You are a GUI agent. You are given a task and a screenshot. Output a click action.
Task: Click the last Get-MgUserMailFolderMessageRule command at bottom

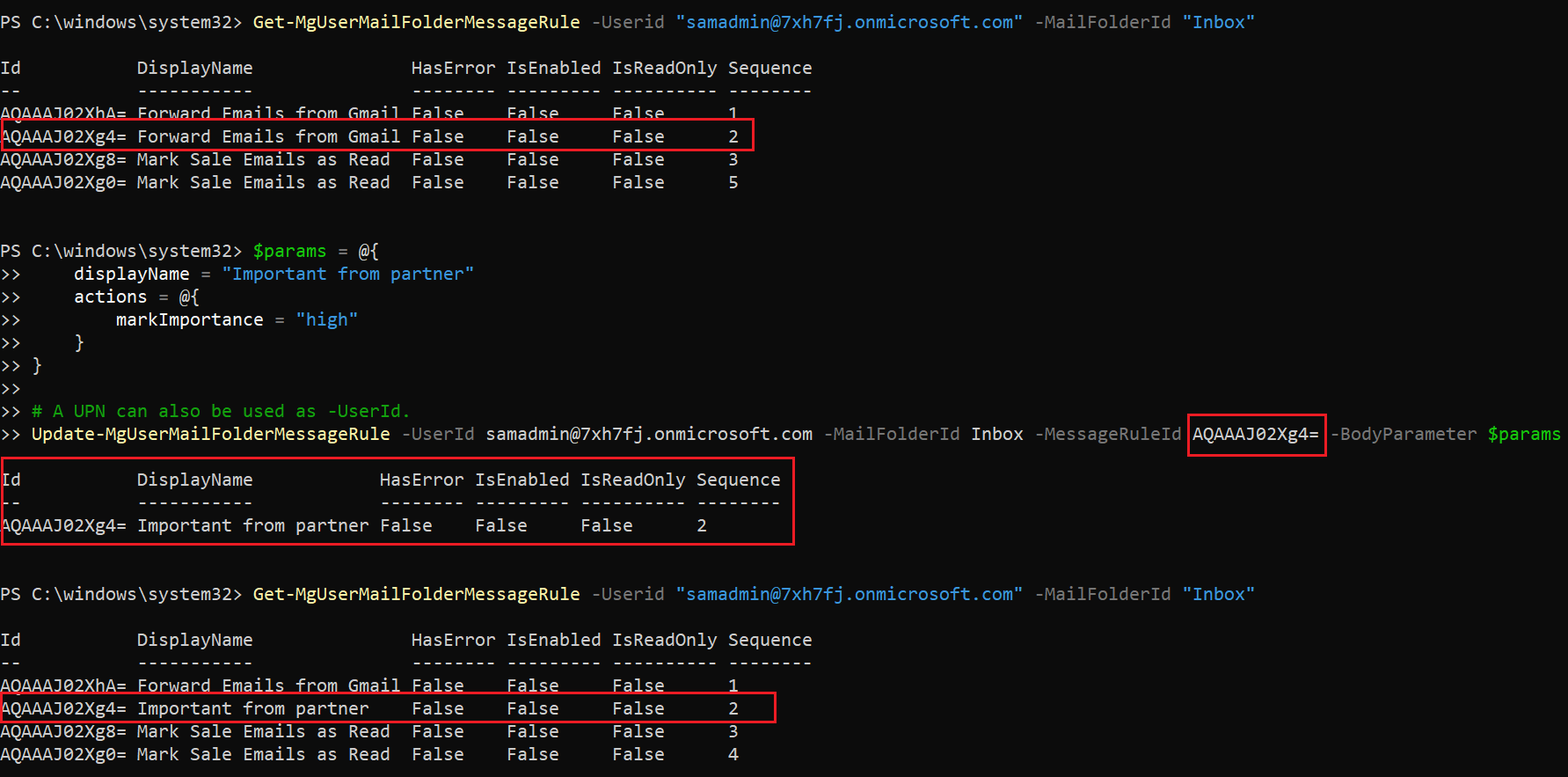point(416,595)
